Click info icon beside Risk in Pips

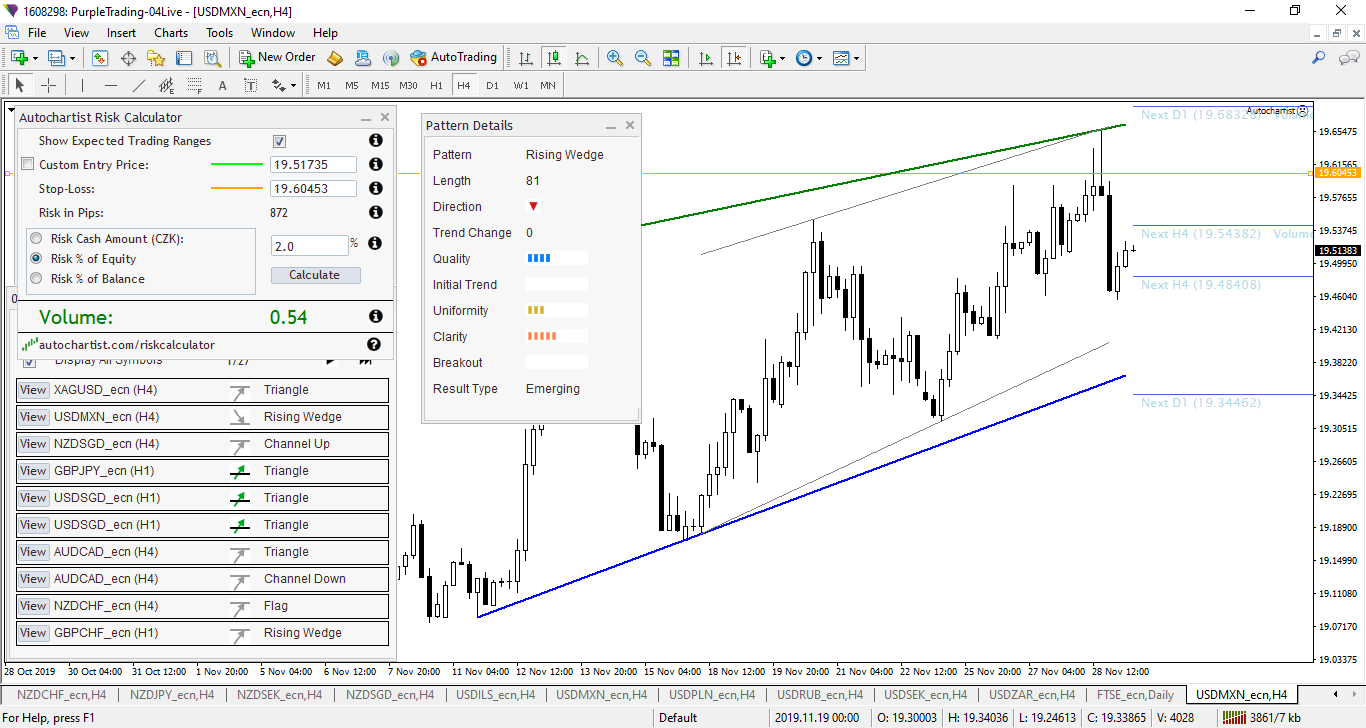pyautogui.click(x=376, y=212)
